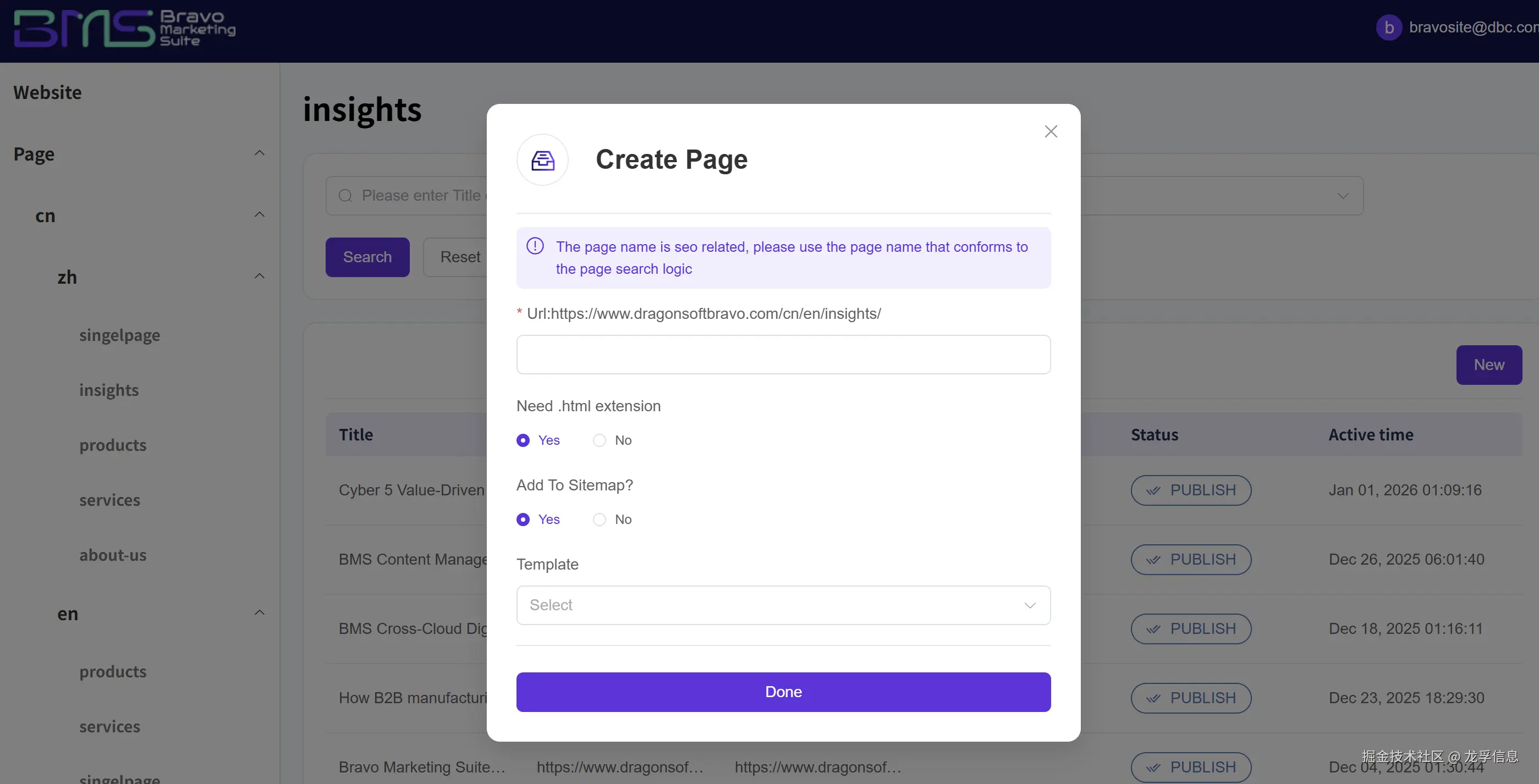The height and width of the screenshot is (784, 1539).
Task: Click the BMS Bravo Marketing Suite logo
Action: (x=124, y=29)
